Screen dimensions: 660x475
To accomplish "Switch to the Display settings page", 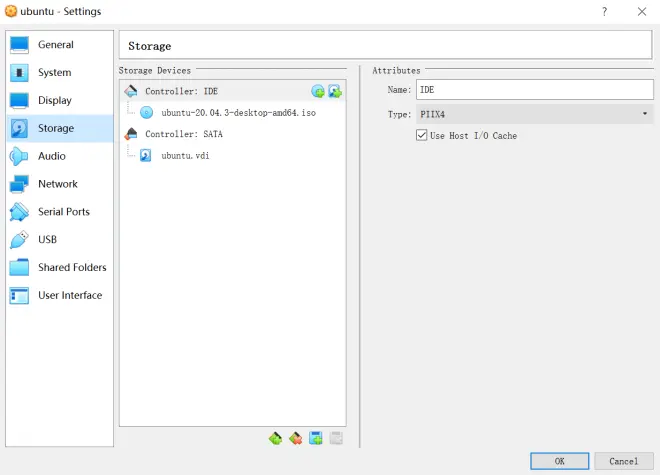I will point(60,100).
